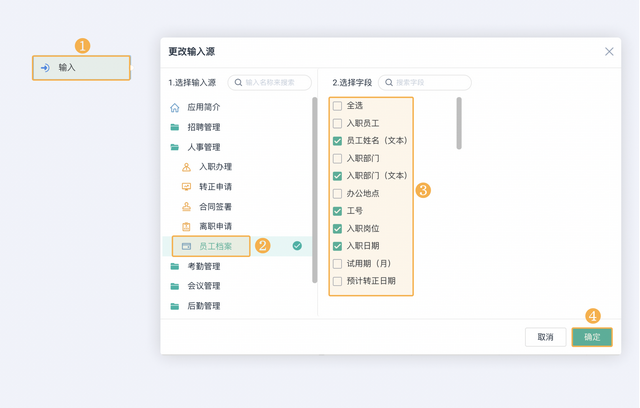The width and height of the screenshot is (640, 408).
Task: Expand the 会议管理 folder
Action: (x=175, y=286)
